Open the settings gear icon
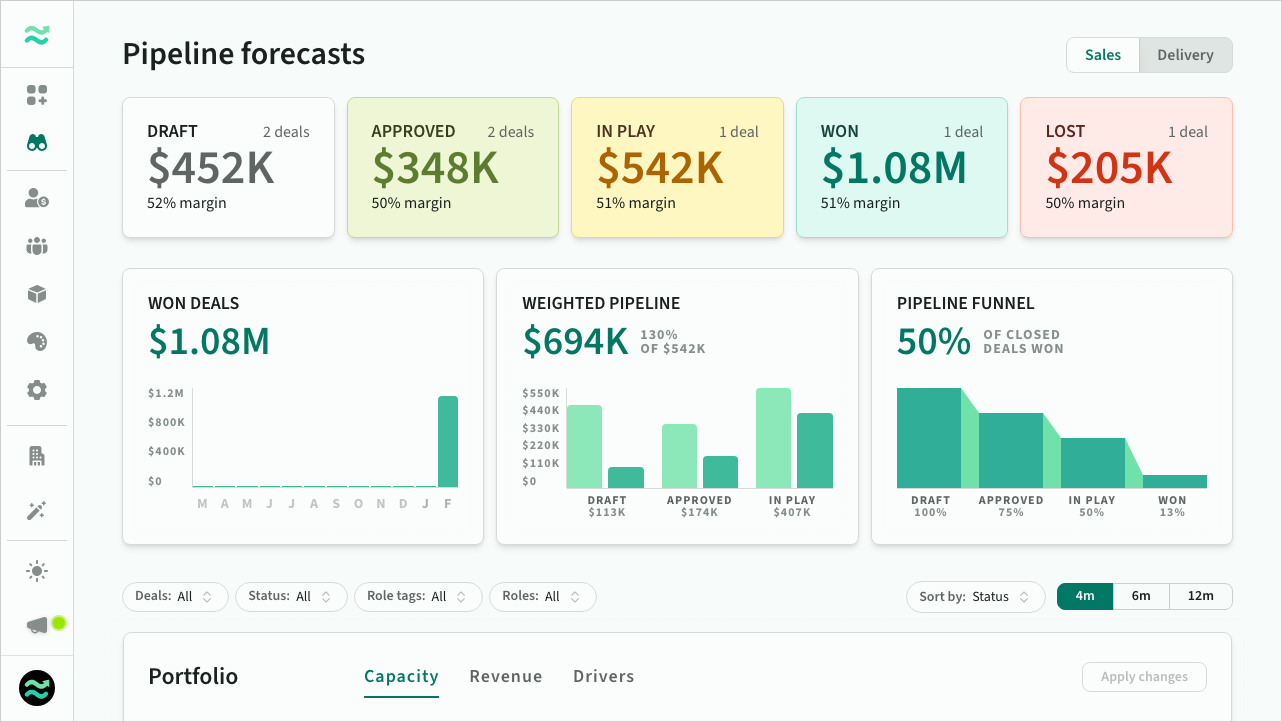 point(37,390)
